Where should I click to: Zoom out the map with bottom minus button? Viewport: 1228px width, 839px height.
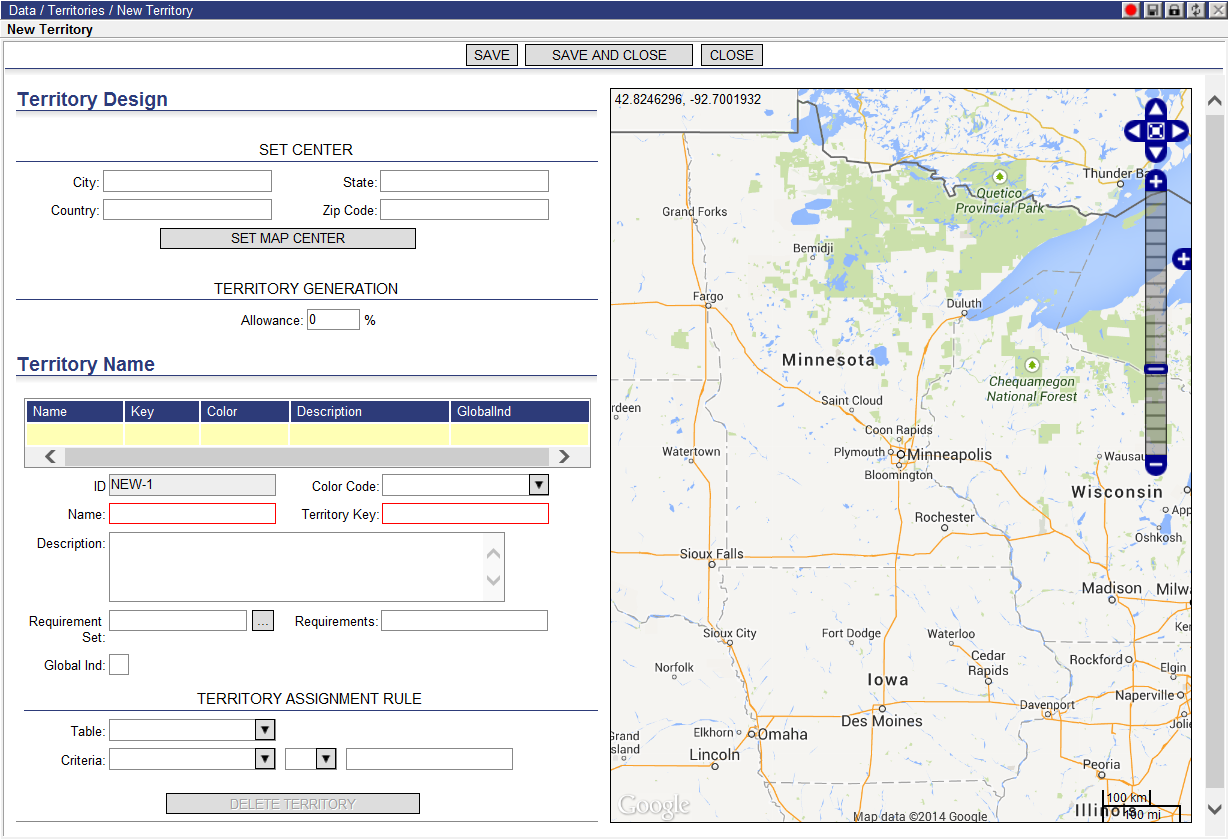click(1156, 464)
